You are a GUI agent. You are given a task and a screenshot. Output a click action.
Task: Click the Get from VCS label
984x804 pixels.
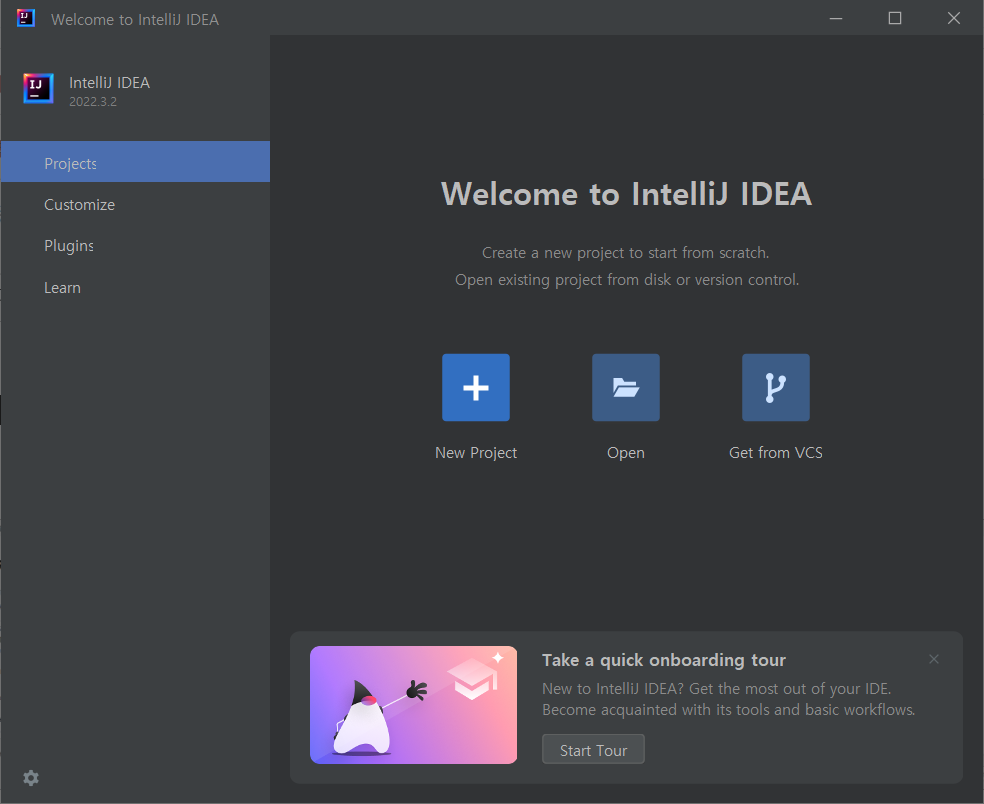(x=775, y=452)
